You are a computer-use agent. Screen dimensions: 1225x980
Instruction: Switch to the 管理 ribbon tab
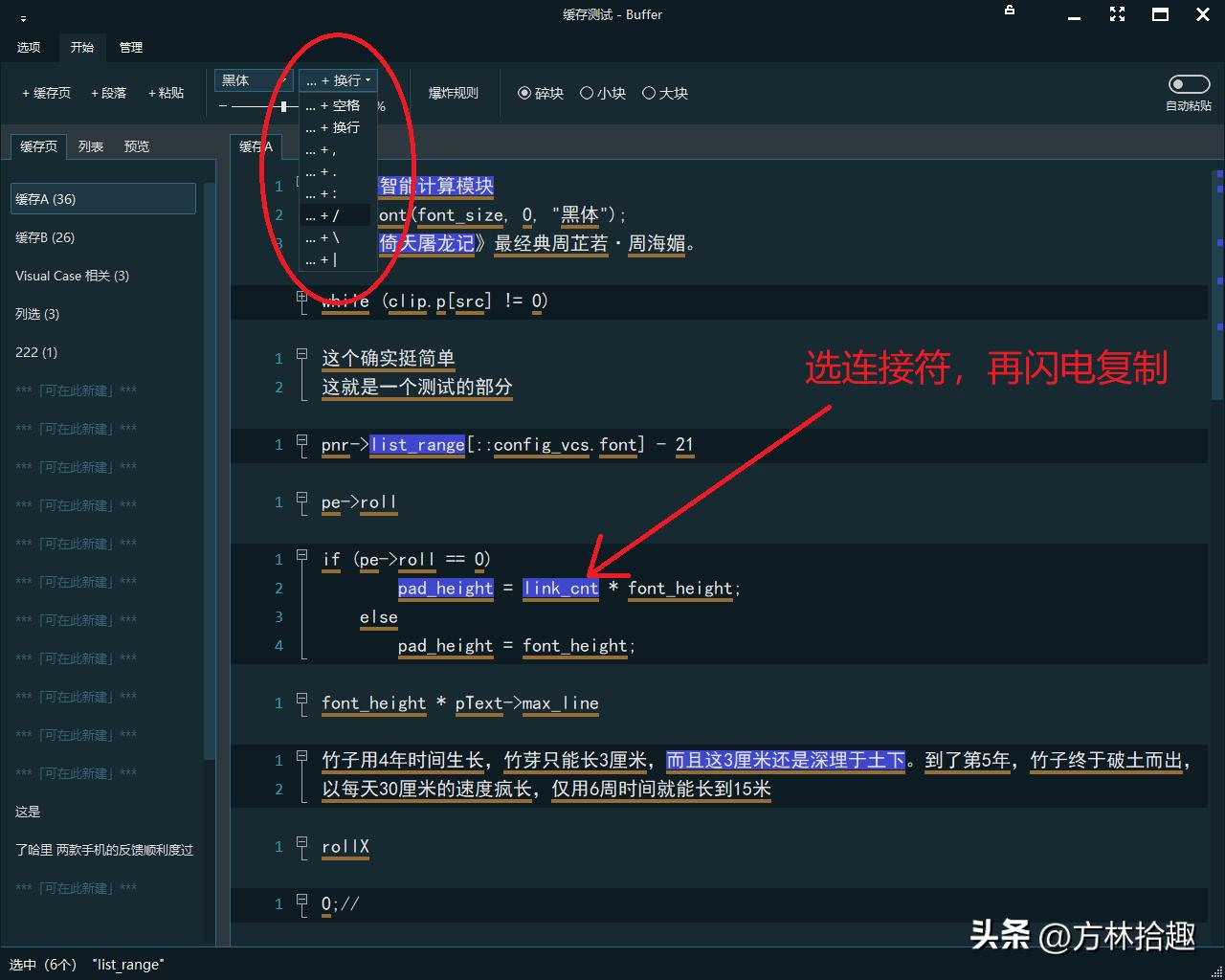click(x=131, y=47)
